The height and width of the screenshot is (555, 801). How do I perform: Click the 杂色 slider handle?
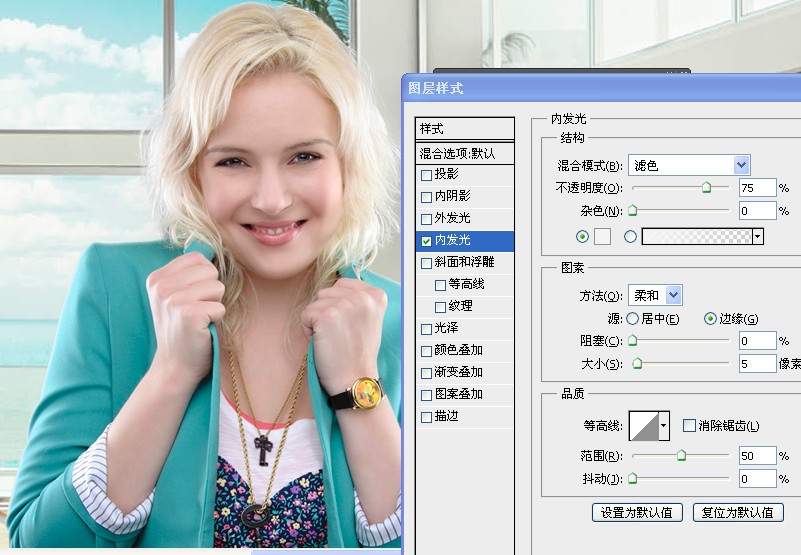[x=632, y=210]
